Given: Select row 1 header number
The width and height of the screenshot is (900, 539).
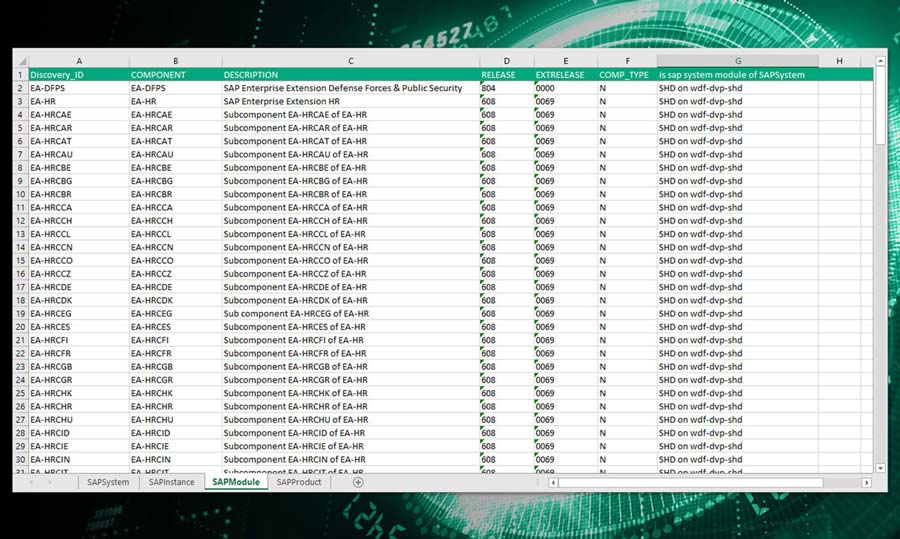Looking at the screenshot, I should [x=21, y=75].
